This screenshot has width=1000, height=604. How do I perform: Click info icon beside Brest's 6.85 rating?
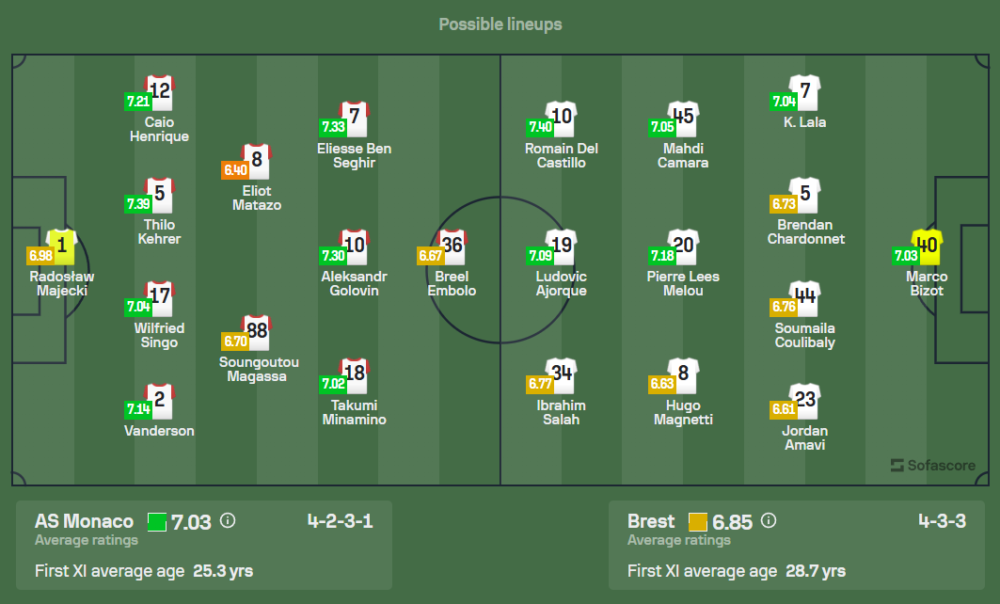point(768,521)
